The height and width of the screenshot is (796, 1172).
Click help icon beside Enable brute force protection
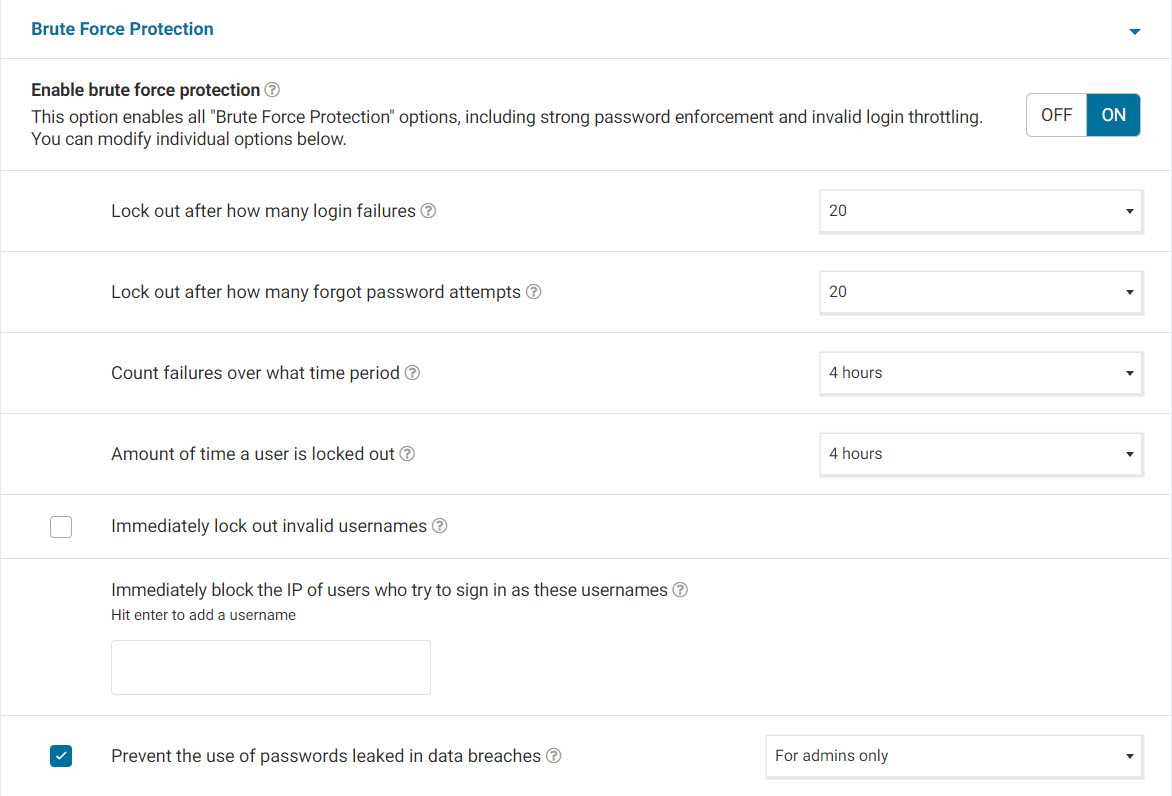[272, 90]
